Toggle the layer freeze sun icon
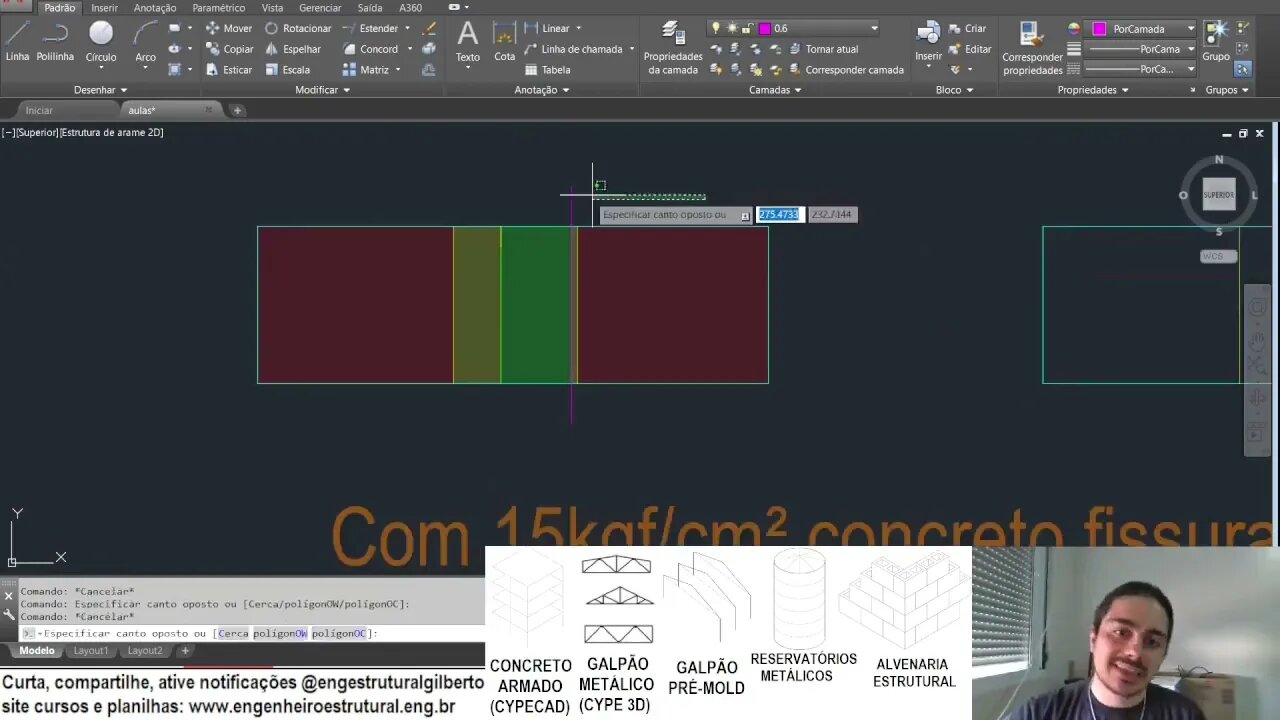This screenshot has height=720, width=1280. point(732,29)
